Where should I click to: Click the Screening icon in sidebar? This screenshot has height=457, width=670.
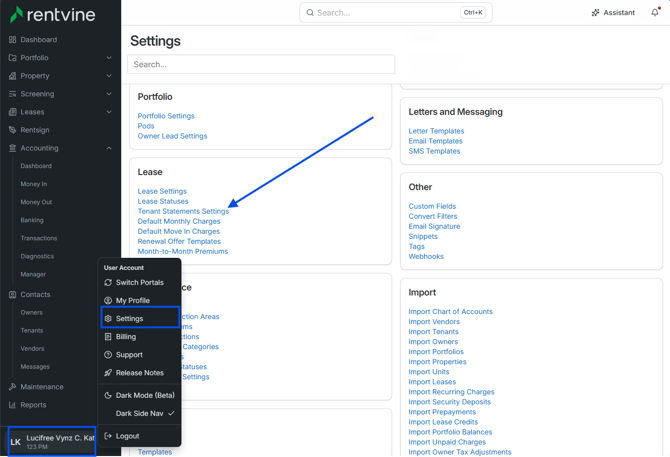pyautogui.click(x=12, y=94)
